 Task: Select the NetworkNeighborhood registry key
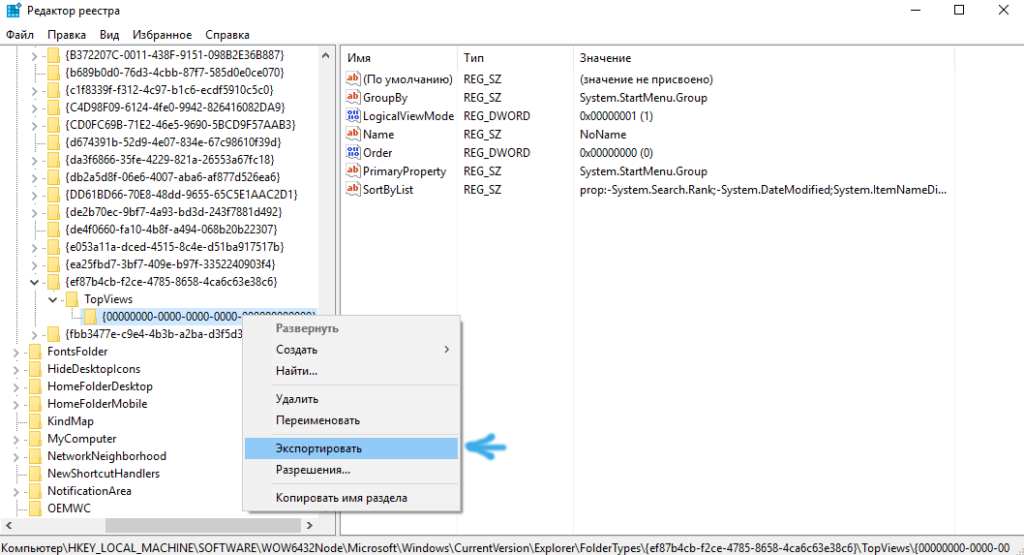(106, 456)
